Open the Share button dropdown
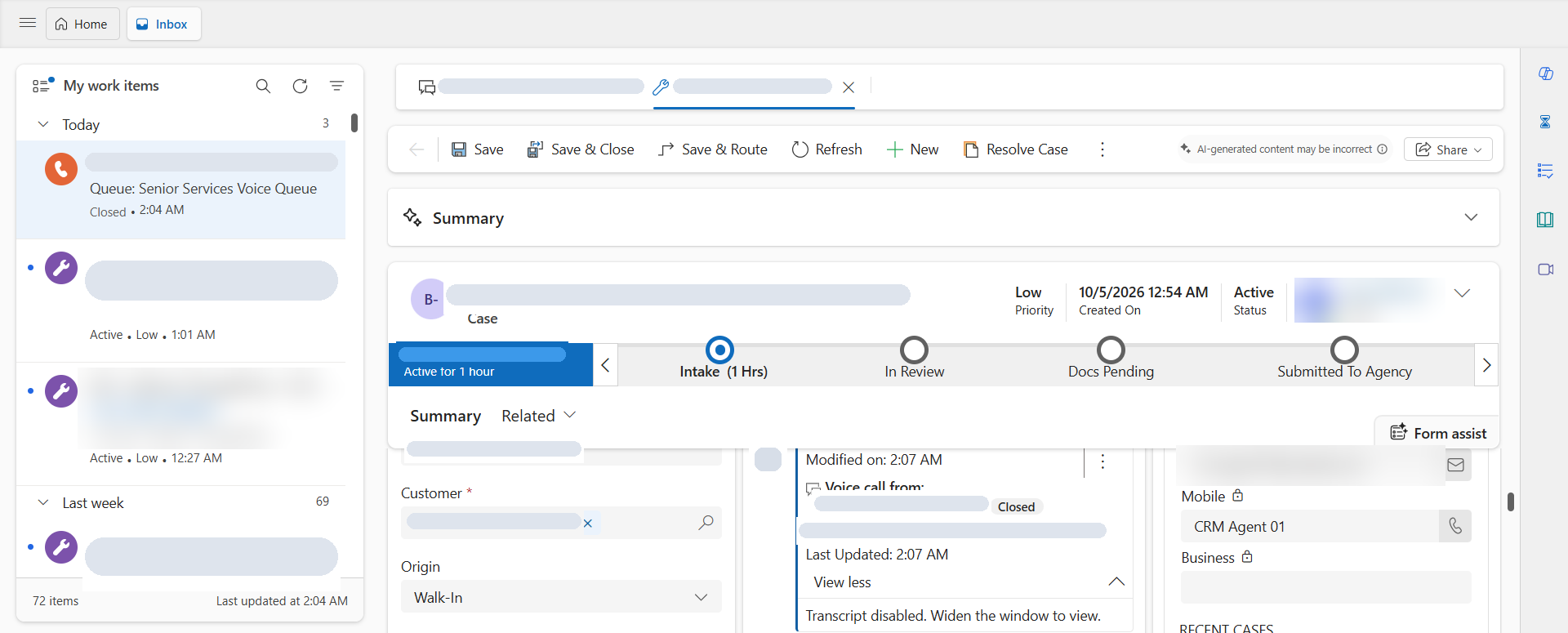The height and width of the screenshot is (633, 1568). tap(1448, 149)
